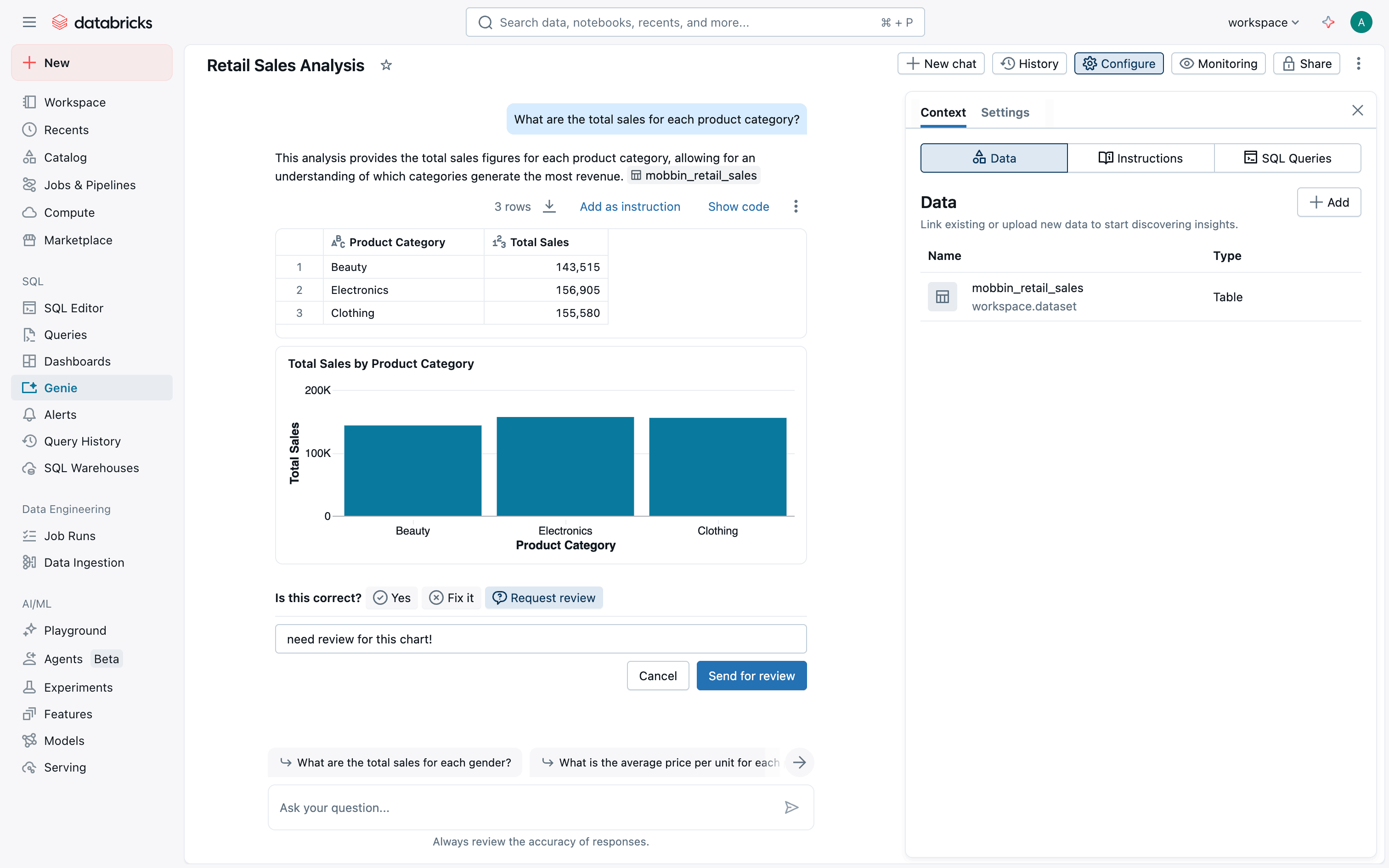Expand the workspace switcher dropdown
The width and height of the screenshot is (1389, 868).
[1263, 23]
